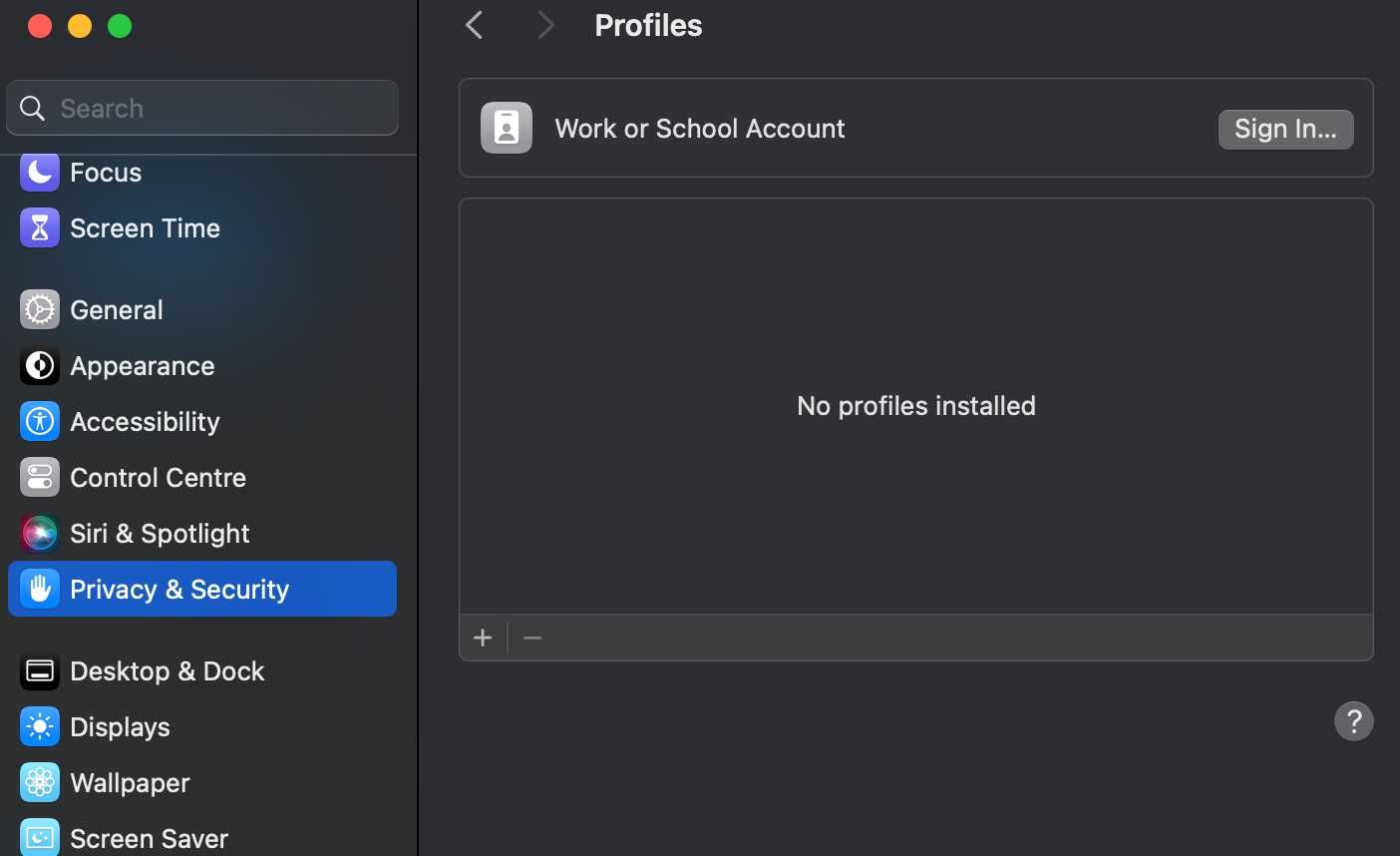This screenshot has height=856, width=1400.
Task: Click the Desktop & Dock icon
Action: point(40,671)
